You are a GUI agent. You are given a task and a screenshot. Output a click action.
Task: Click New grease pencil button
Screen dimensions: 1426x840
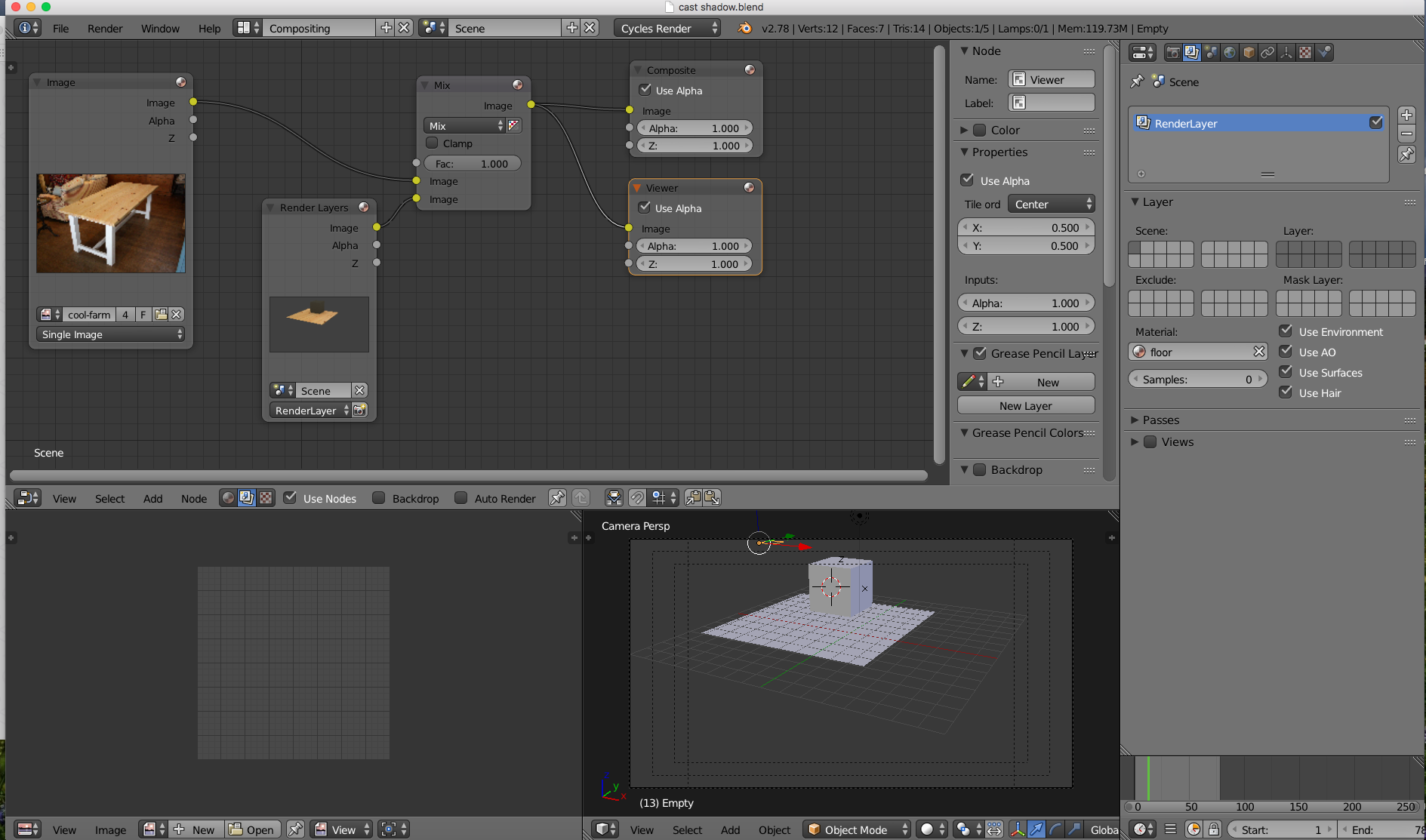(x=1041, y=382)
